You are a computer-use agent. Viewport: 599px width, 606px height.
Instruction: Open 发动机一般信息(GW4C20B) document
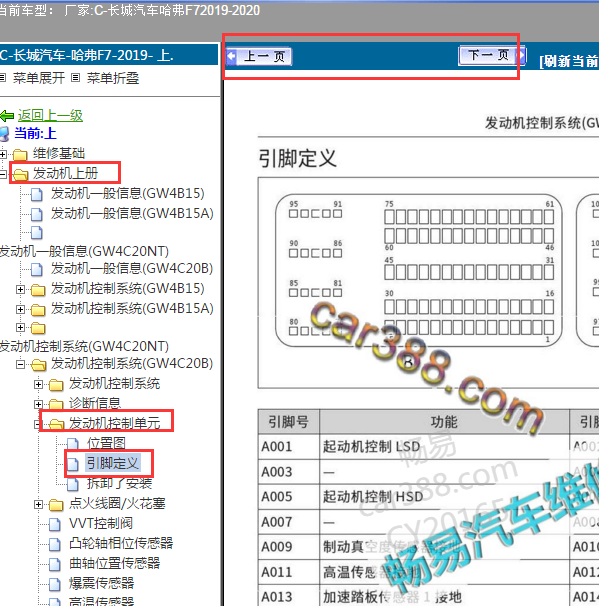132,269
